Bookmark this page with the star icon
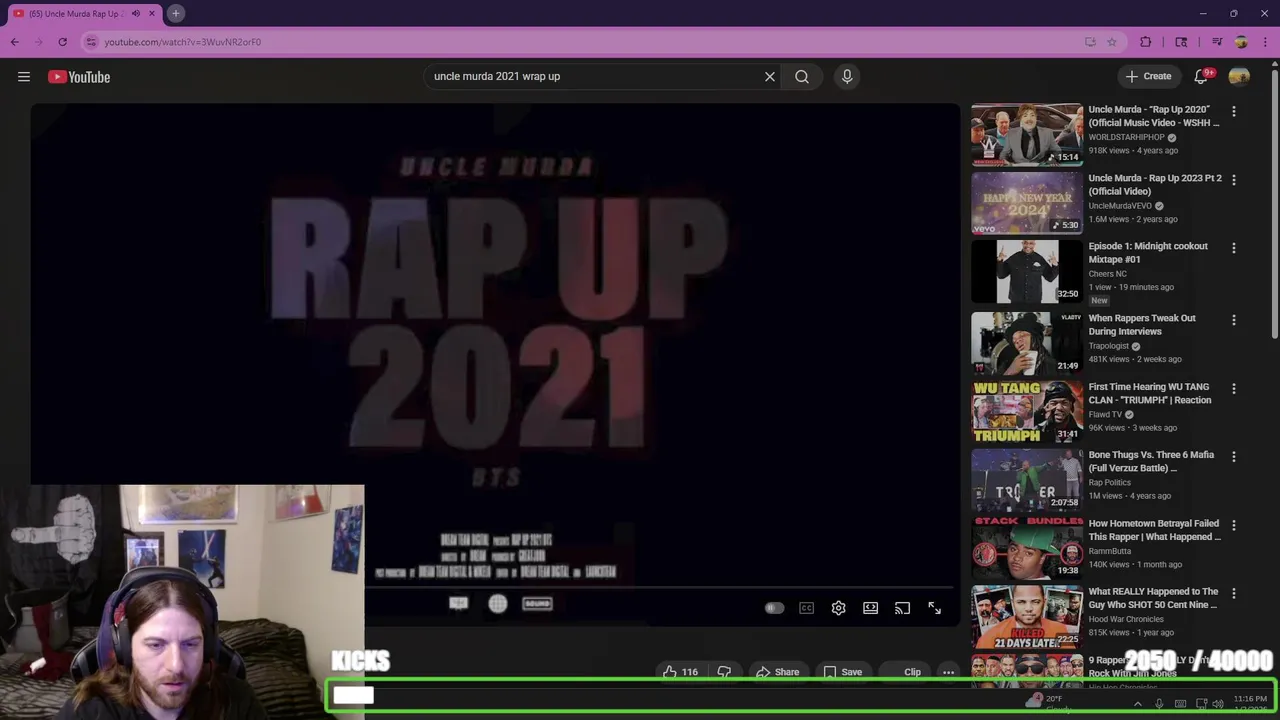This screenshot has height=720, width=1280. point(1112,42)
